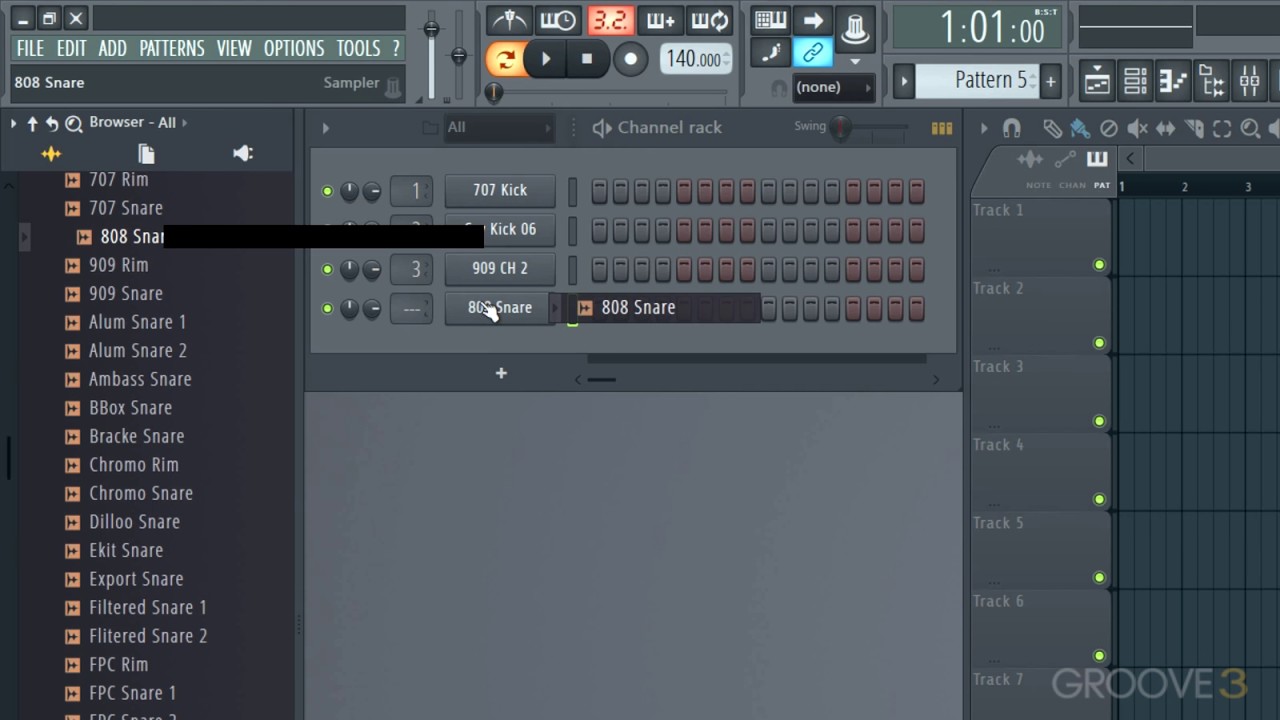Select the playlist pencil draw tool
The width and height of the screenshot is (1280, 720).
pyautogui.click(x=1052, y=128)
